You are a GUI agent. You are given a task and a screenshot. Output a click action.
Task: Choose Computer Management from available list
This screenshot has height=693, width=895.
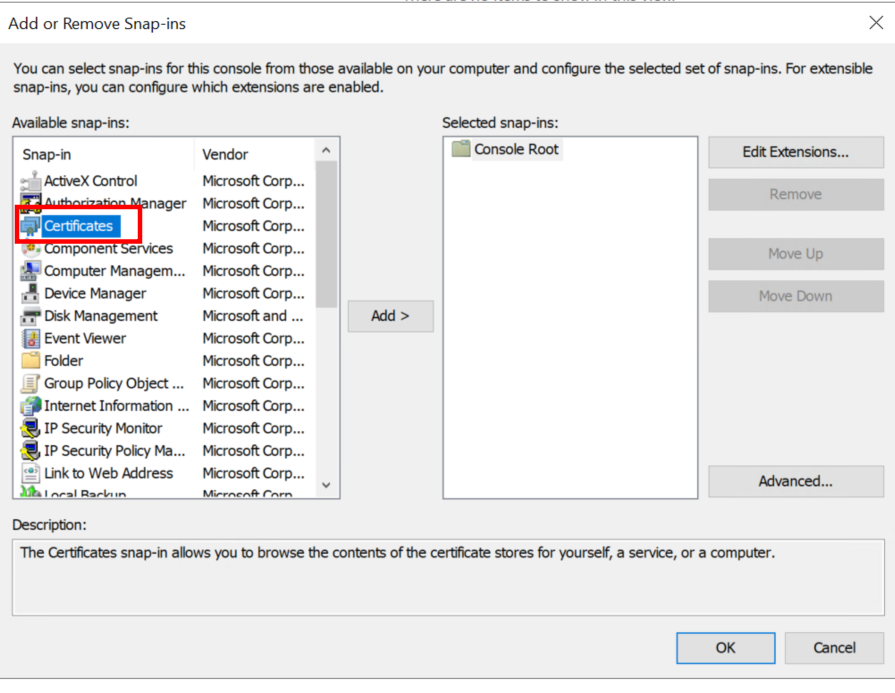click(x=114, y=271)
